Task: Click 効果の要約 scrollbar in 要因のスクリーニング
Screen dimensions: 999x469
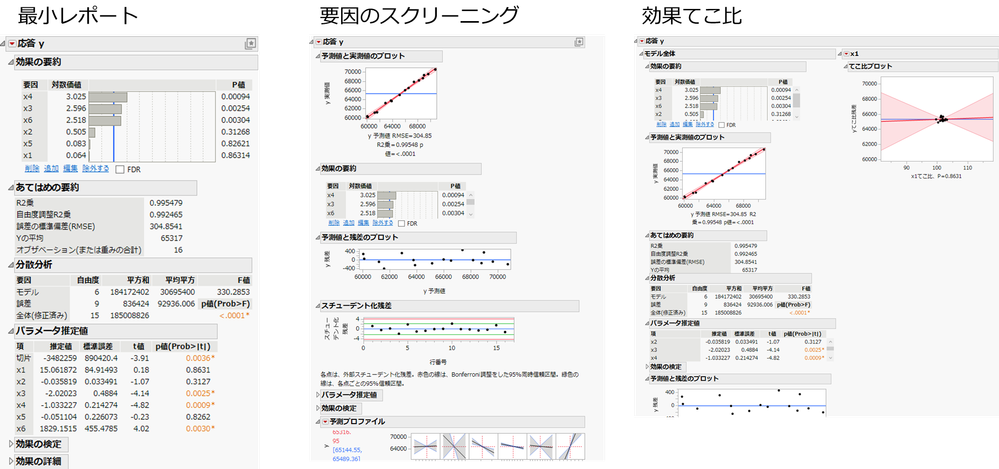Action: [x=471, y=204]
